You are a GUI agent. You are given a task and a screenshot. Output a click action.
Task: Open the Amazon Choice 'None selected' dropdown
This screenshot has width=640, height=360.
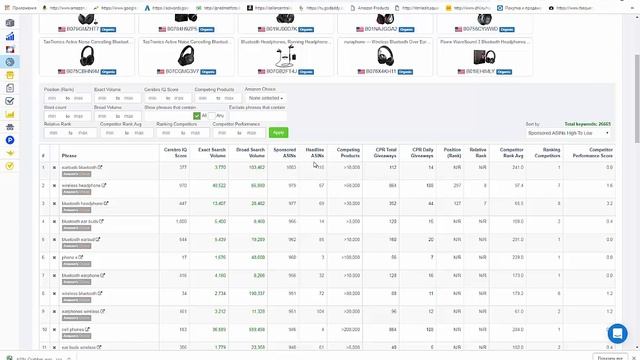[265, 98]
